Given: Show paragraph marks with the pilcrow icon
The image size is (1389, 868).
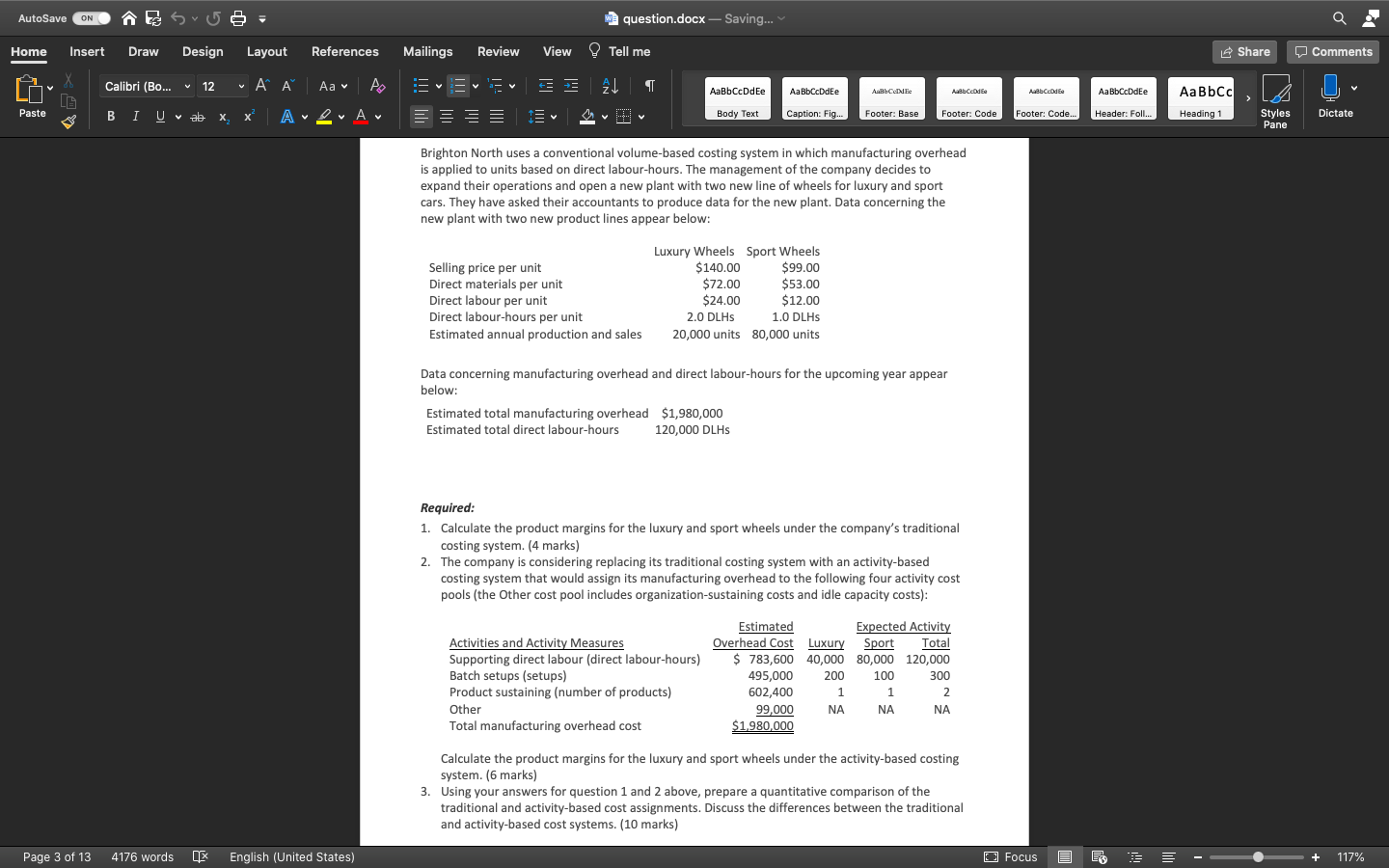Looking at the screenshot, I should 647,86.
